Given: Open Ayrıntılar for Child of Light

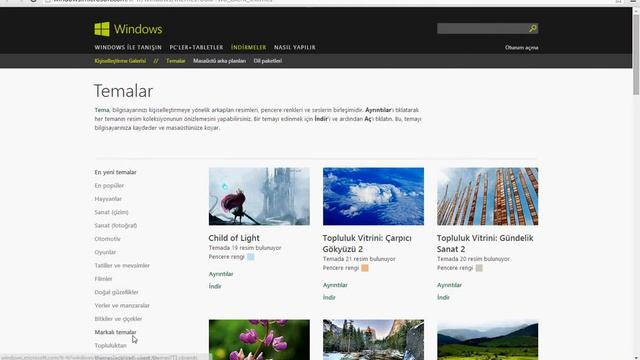Looking at the screenshot, I should [x=221, y=274].
